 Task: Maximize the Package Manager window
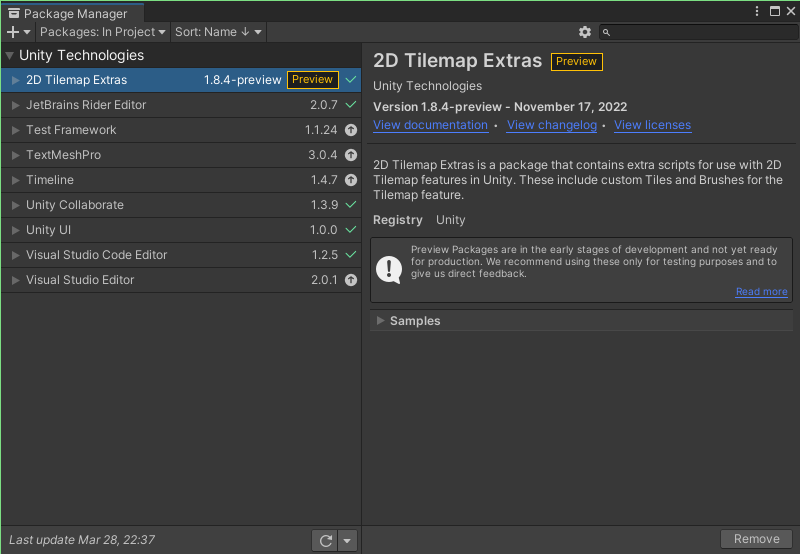(x=774, y=11)
